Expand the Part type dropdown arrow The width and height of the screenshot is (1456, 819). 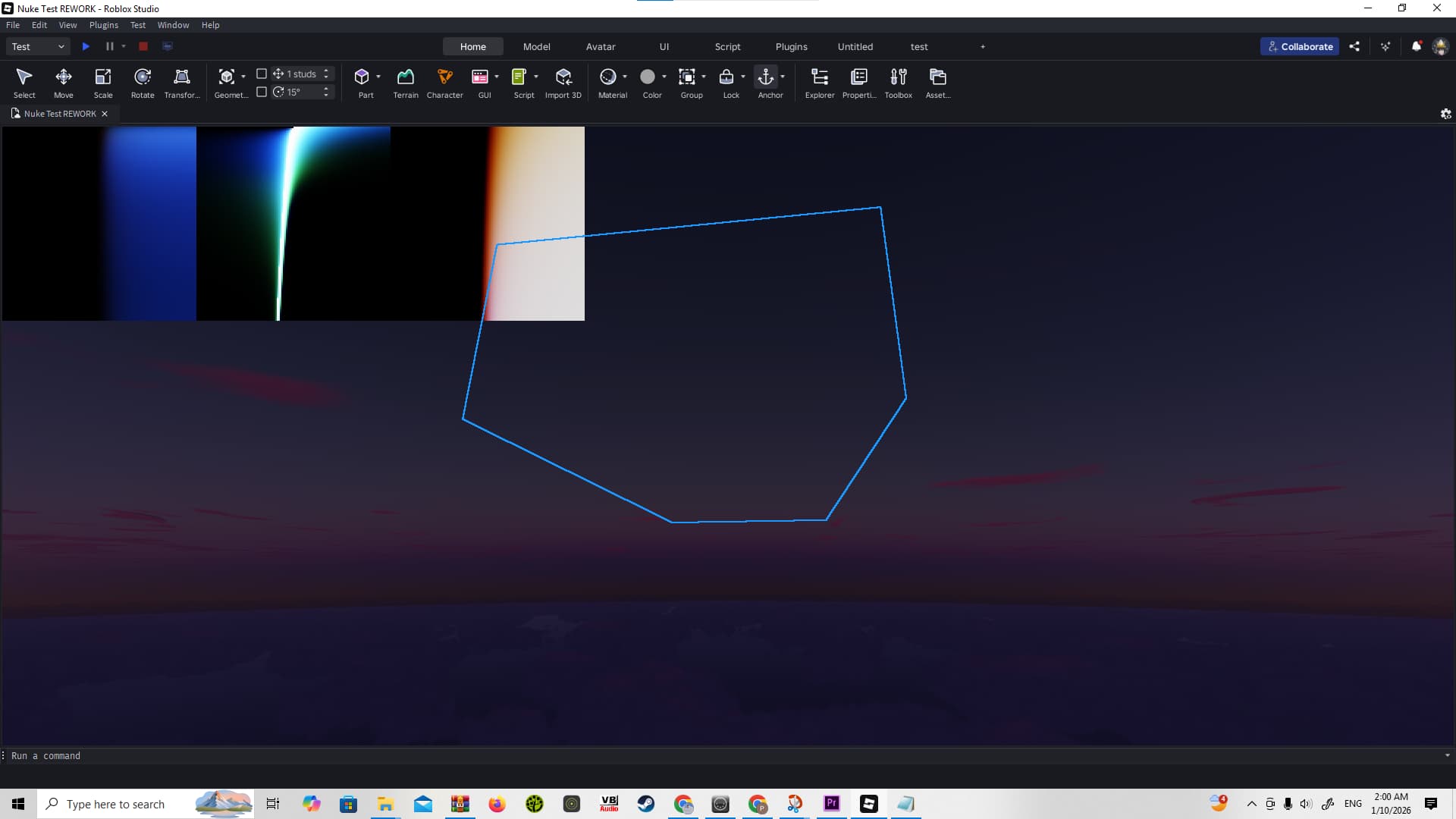pyautogui.click(x=378, y=77)
